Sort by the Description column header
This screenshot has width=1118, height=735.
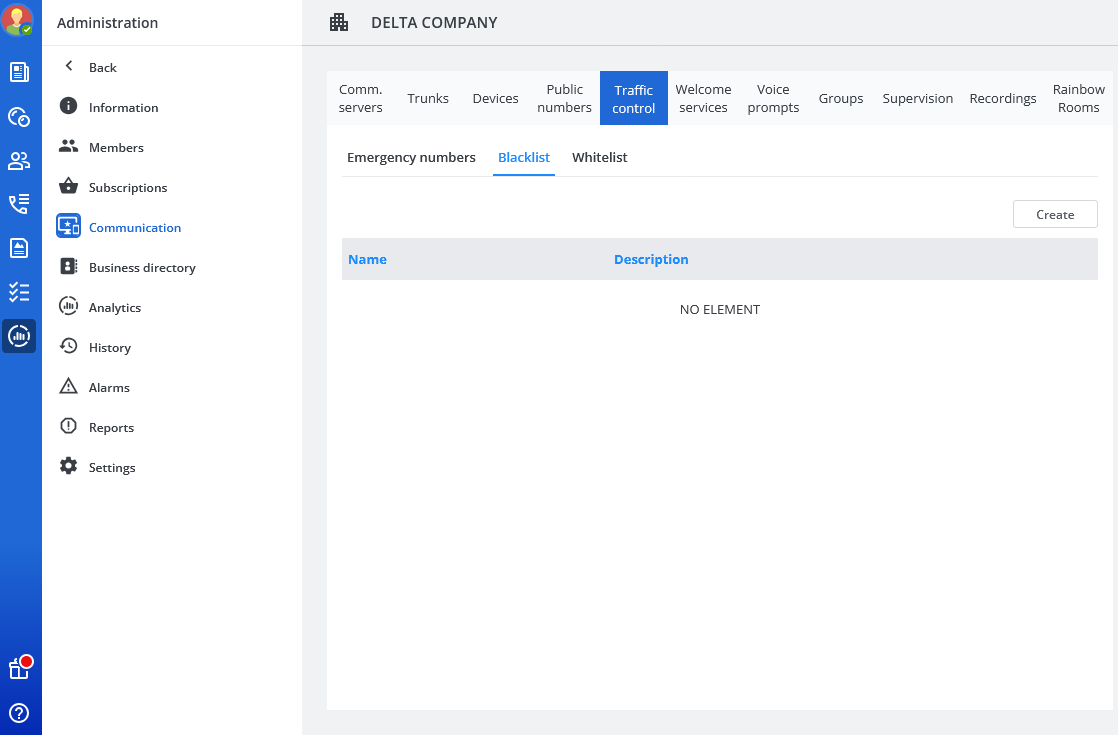[651, 260]
